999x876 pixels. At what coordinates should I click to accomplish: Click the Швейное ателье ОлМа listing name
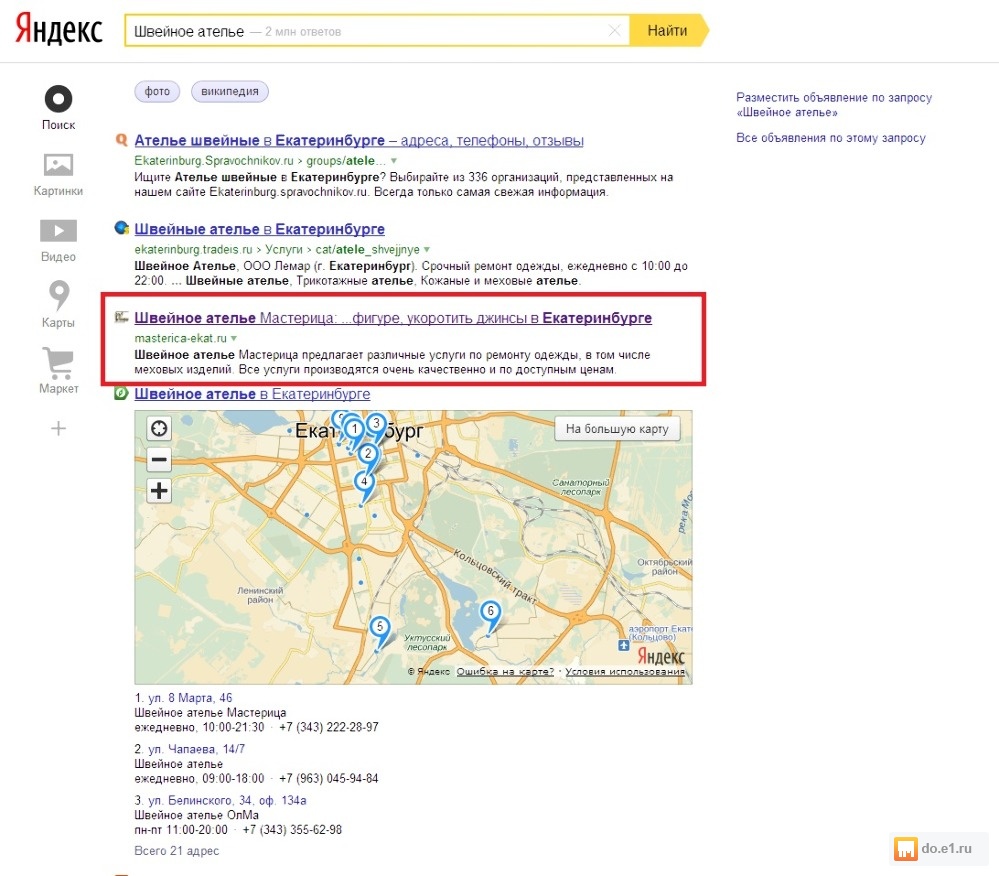click(x=196, y=815)
